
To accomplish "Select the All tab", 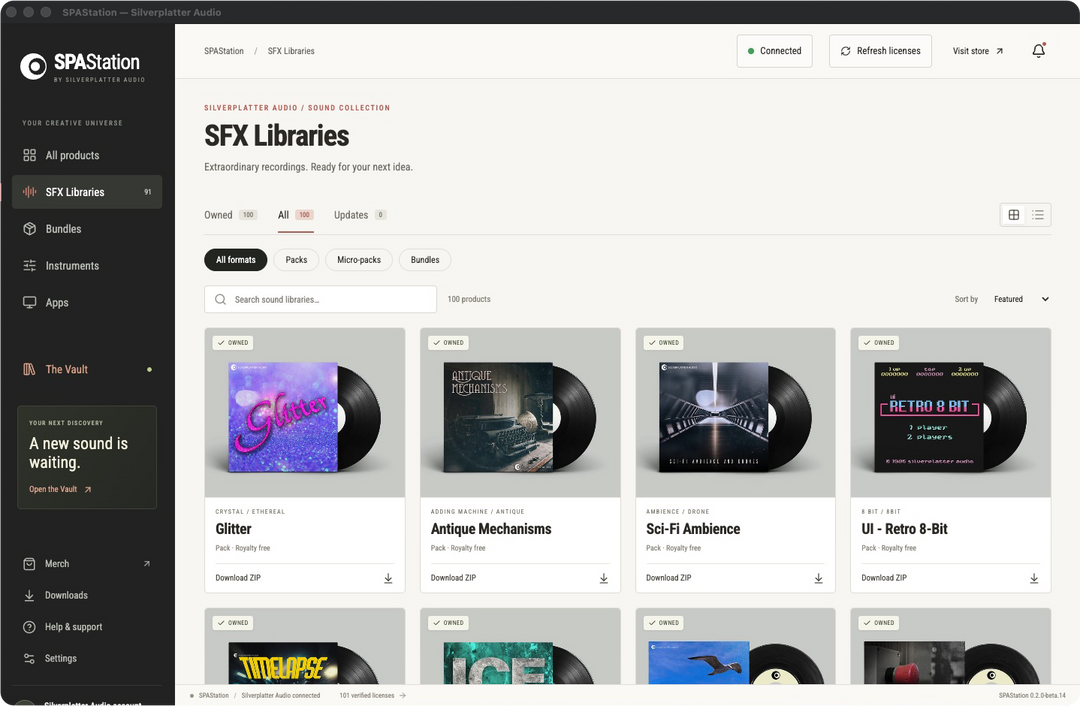I will pyautogui.click(x=295, y=215).
